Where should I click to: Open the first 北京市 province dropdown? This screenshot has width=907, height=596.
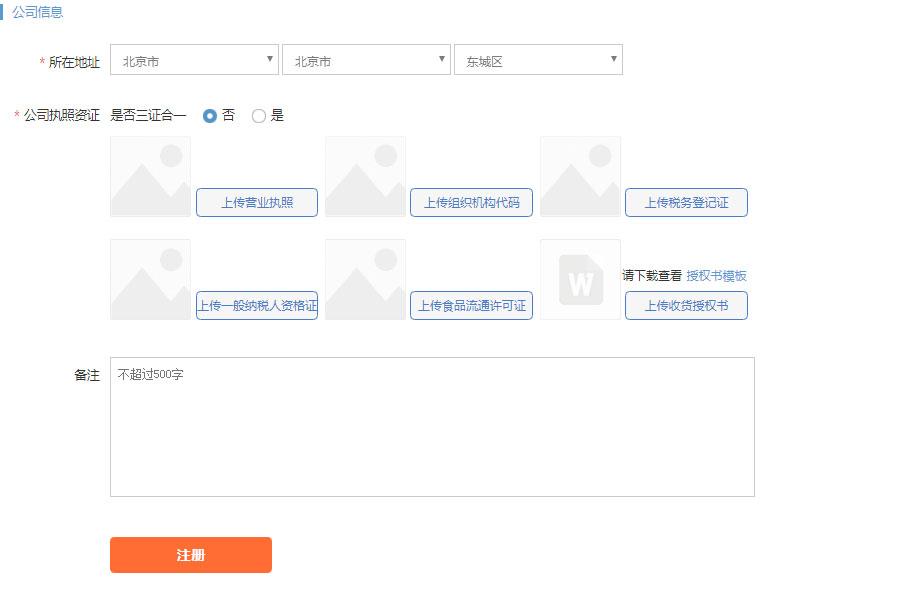[x=194, y=60]
